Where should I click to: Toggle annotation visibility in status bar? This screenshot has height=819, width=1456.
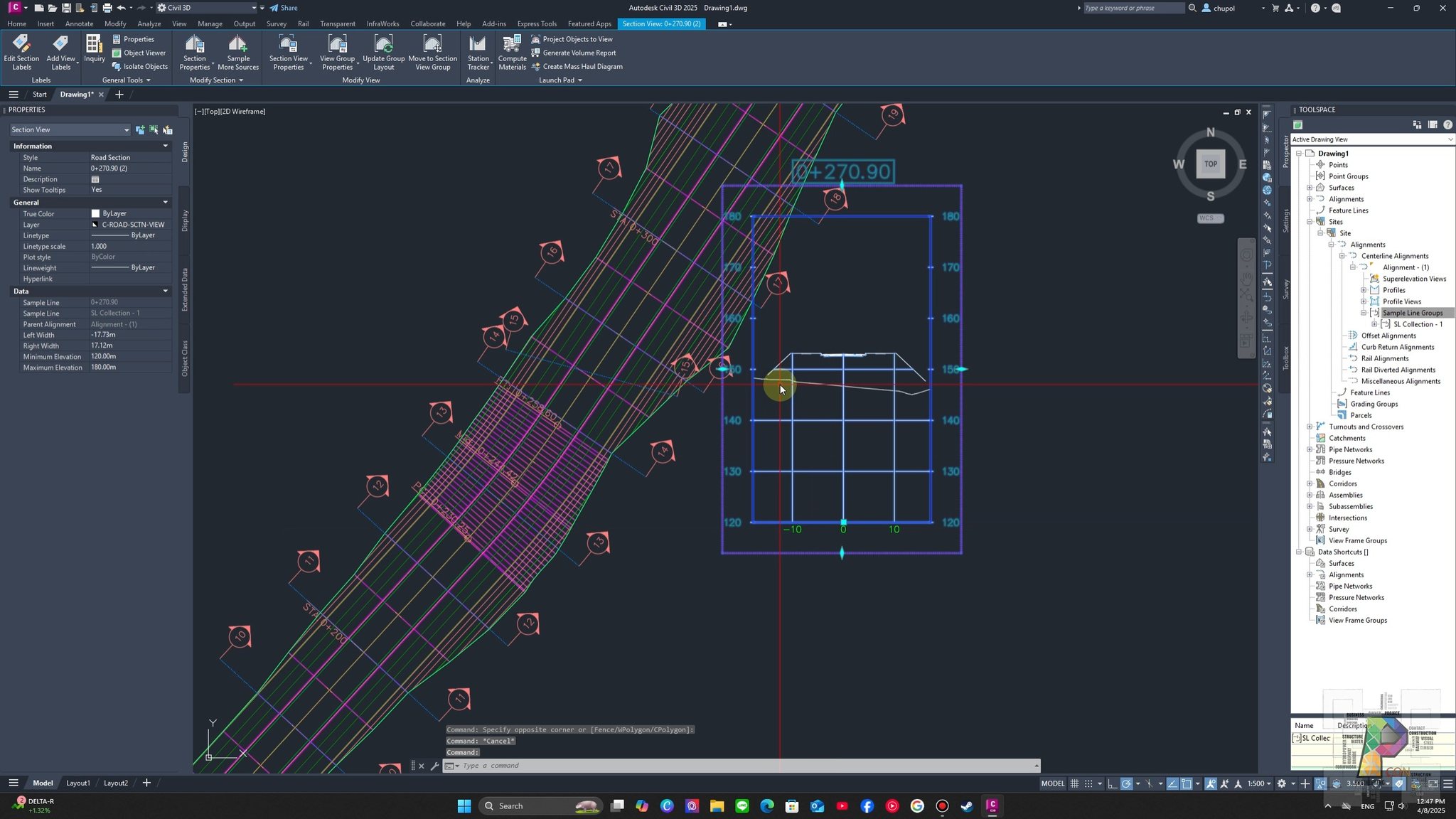(x=1211, y=783)
